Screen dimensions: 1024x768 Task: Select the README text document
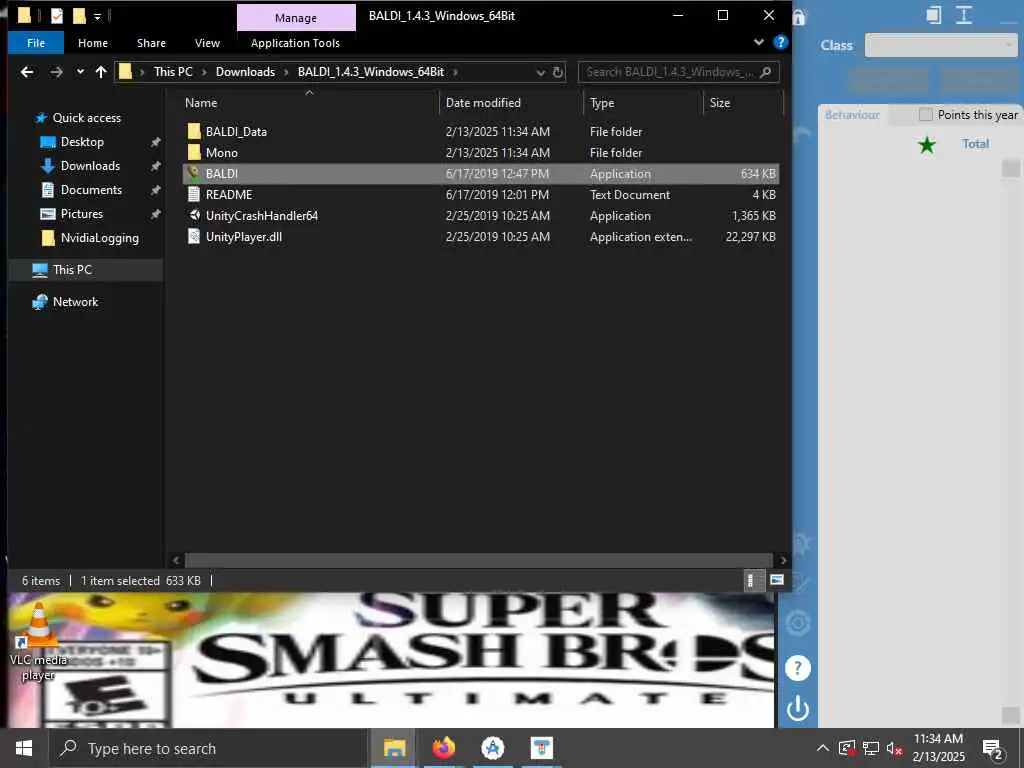click(481, 195)
